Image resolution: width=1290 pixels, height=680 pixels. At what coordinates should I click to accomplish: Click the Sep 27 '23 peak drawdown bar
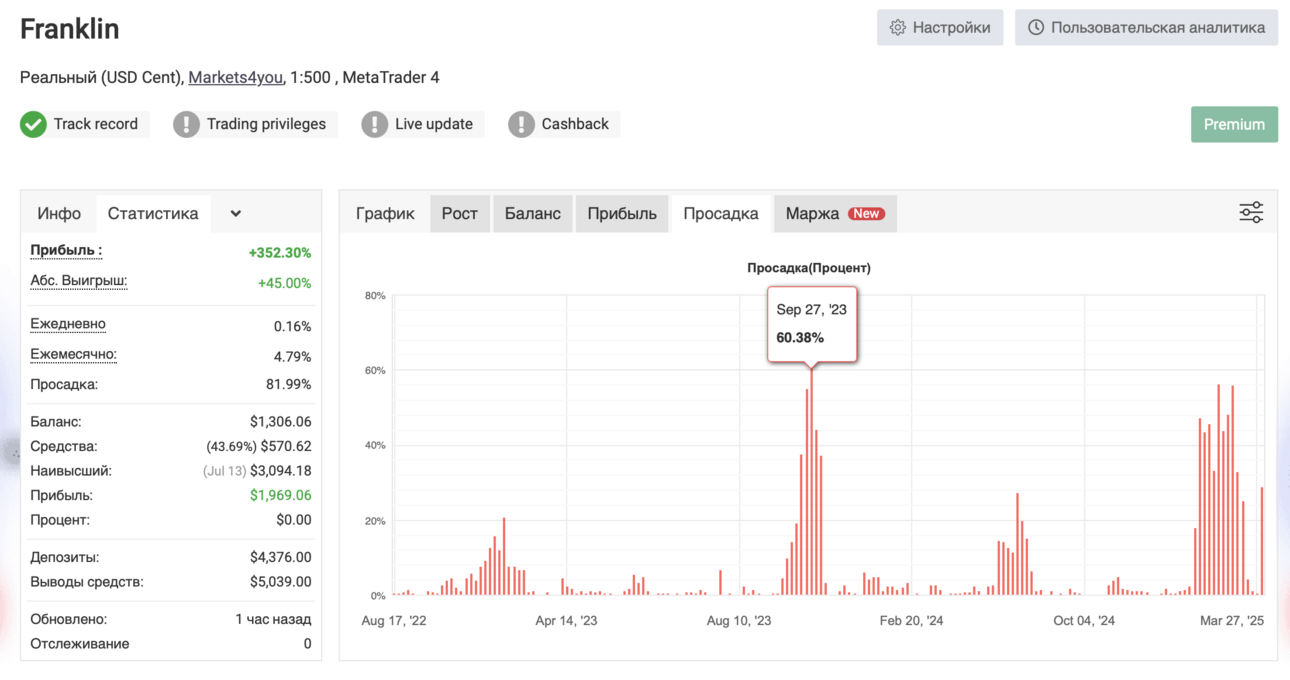811,482
